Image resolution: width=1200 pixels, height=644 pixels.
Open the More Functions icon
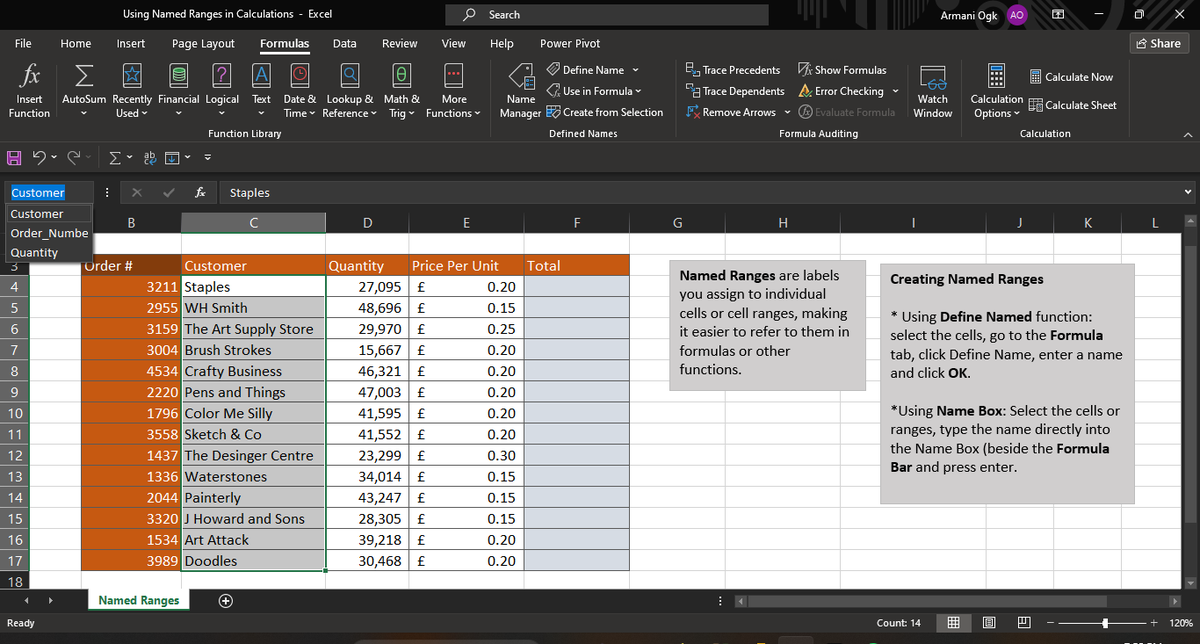453,75
